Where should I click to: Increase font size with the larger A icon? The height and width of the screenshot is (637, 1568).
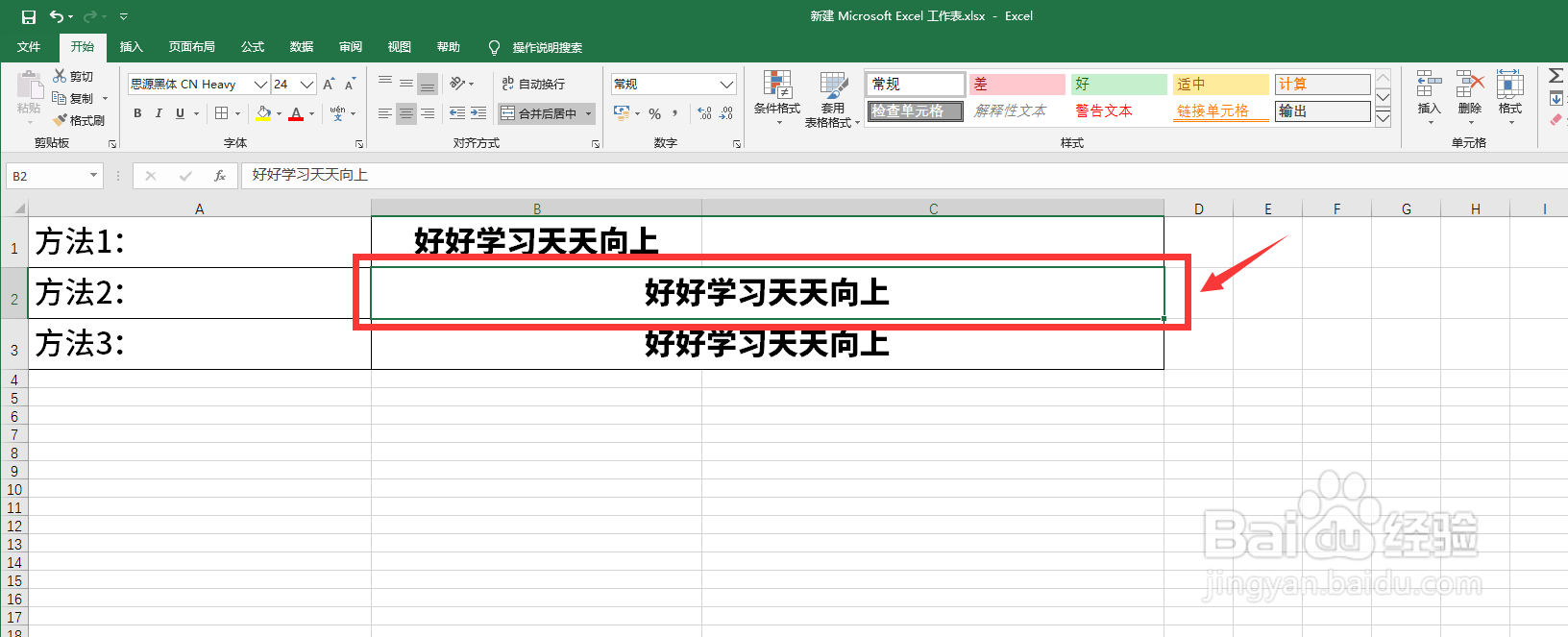330,85
